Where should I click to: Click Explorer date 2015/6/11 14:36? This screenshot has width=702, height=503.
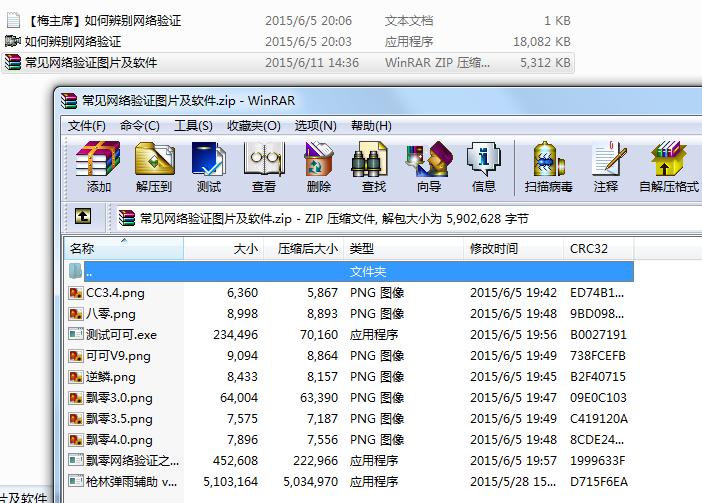[x=312, y=62]
